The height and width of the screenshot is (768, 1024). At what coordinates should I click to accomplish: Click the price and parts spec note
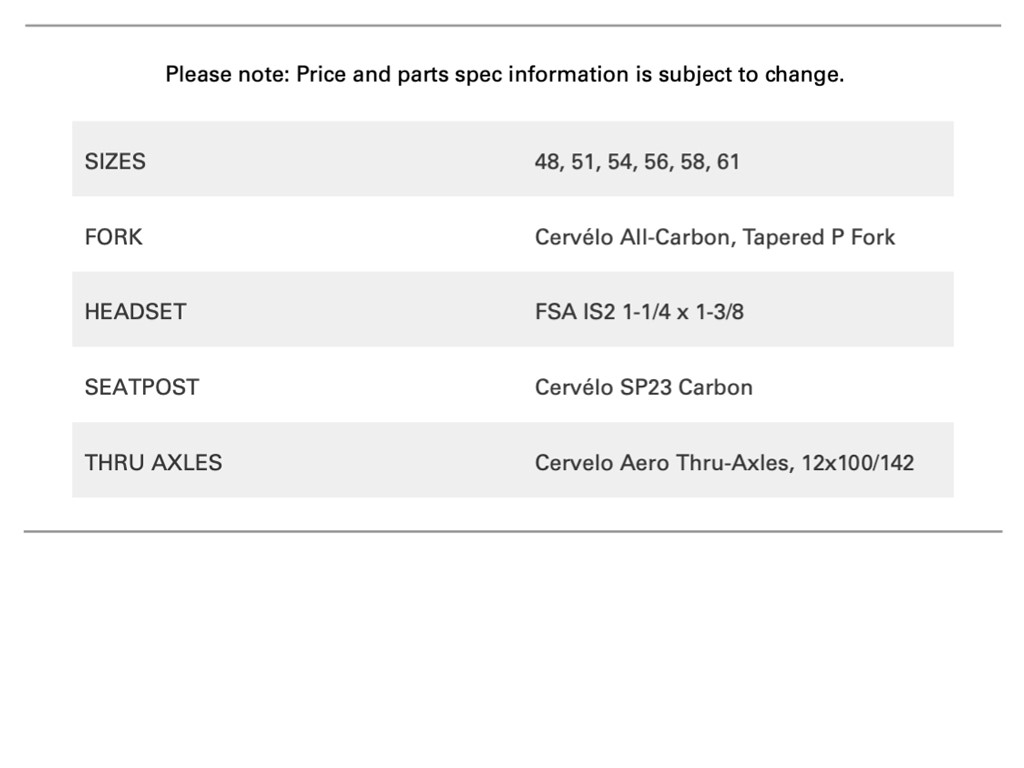click(x=505, y=74)
